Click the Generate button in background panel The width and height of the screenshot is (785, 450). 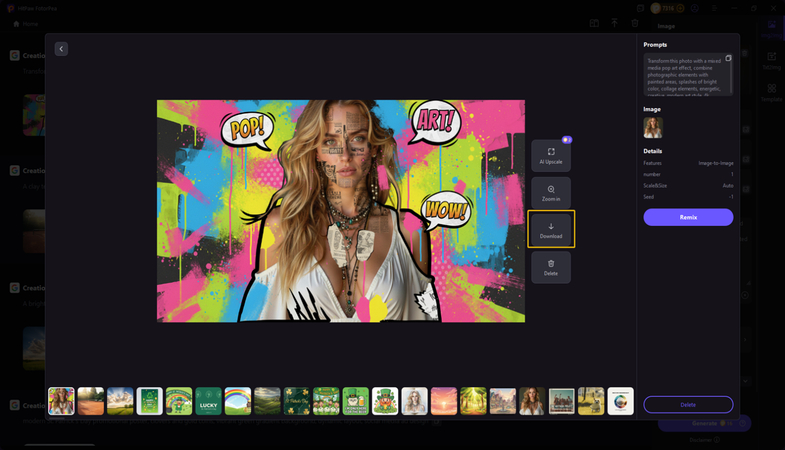704,423
